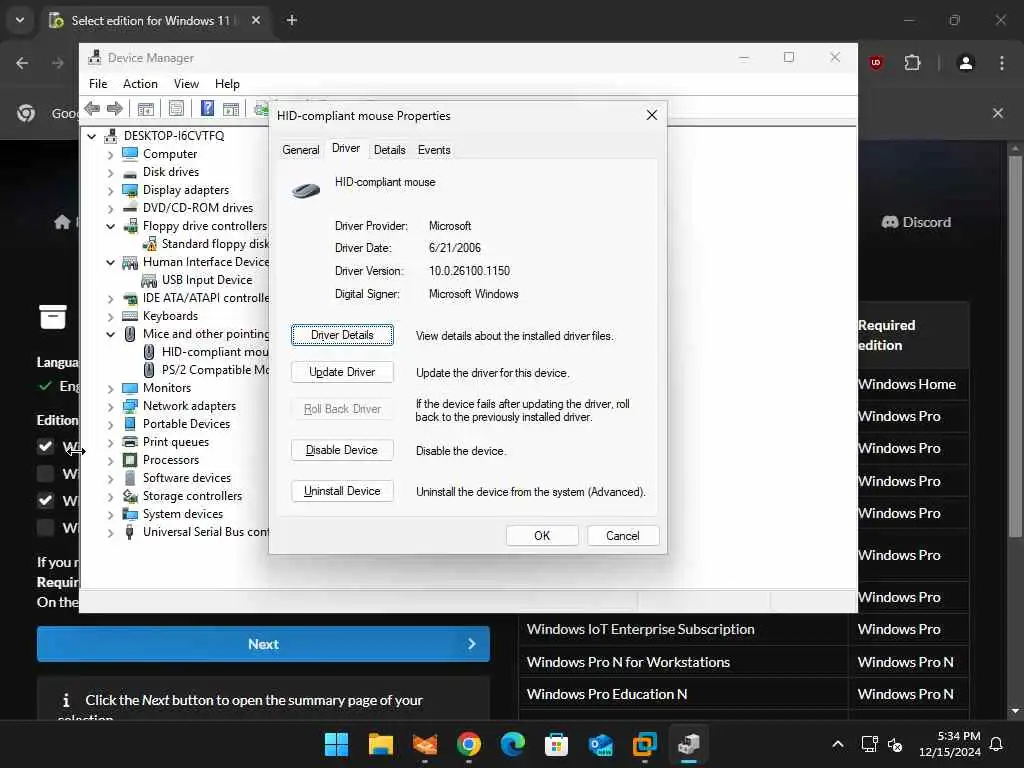The image size is (1024, 768).
Task: Click the taskbar clock showing 5:34 PM
Action: [950, 744]
